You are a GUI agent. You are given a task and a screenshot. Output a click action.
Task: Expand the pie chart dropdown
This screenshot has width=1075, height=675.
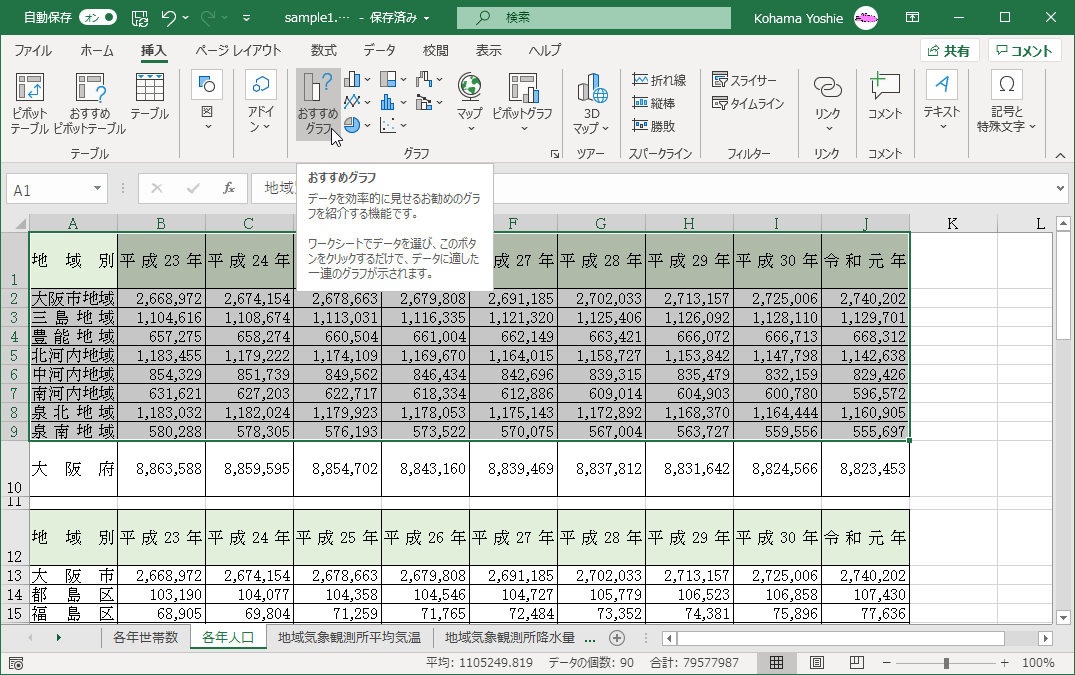click(x=368, y=126)
